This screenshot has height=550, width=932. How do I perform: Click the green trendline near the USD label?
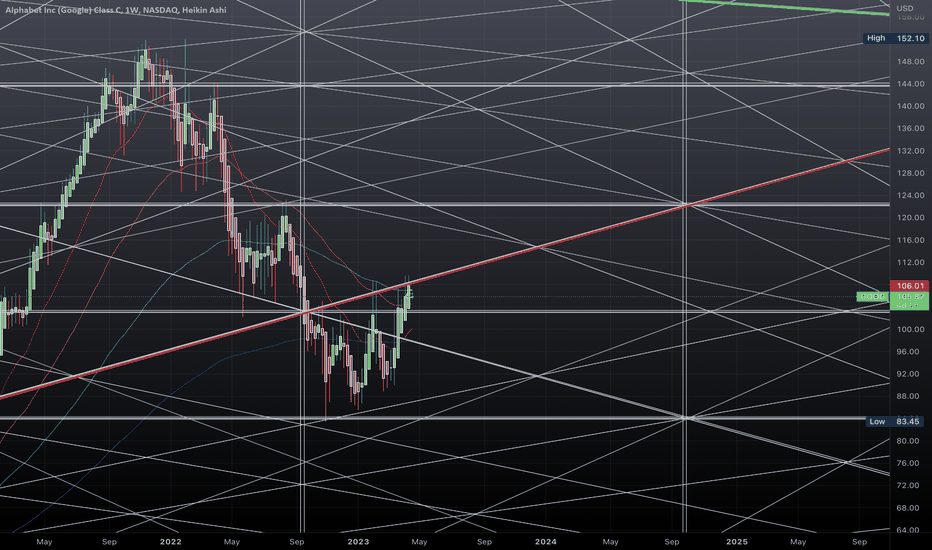tap(785, 7)
